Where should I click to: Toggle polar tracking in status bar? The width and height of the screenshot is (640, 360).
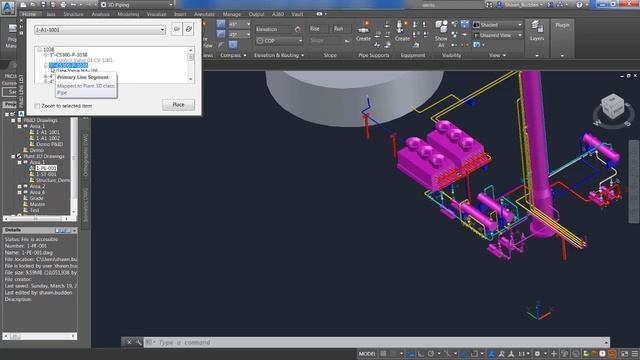pos(431,353)
